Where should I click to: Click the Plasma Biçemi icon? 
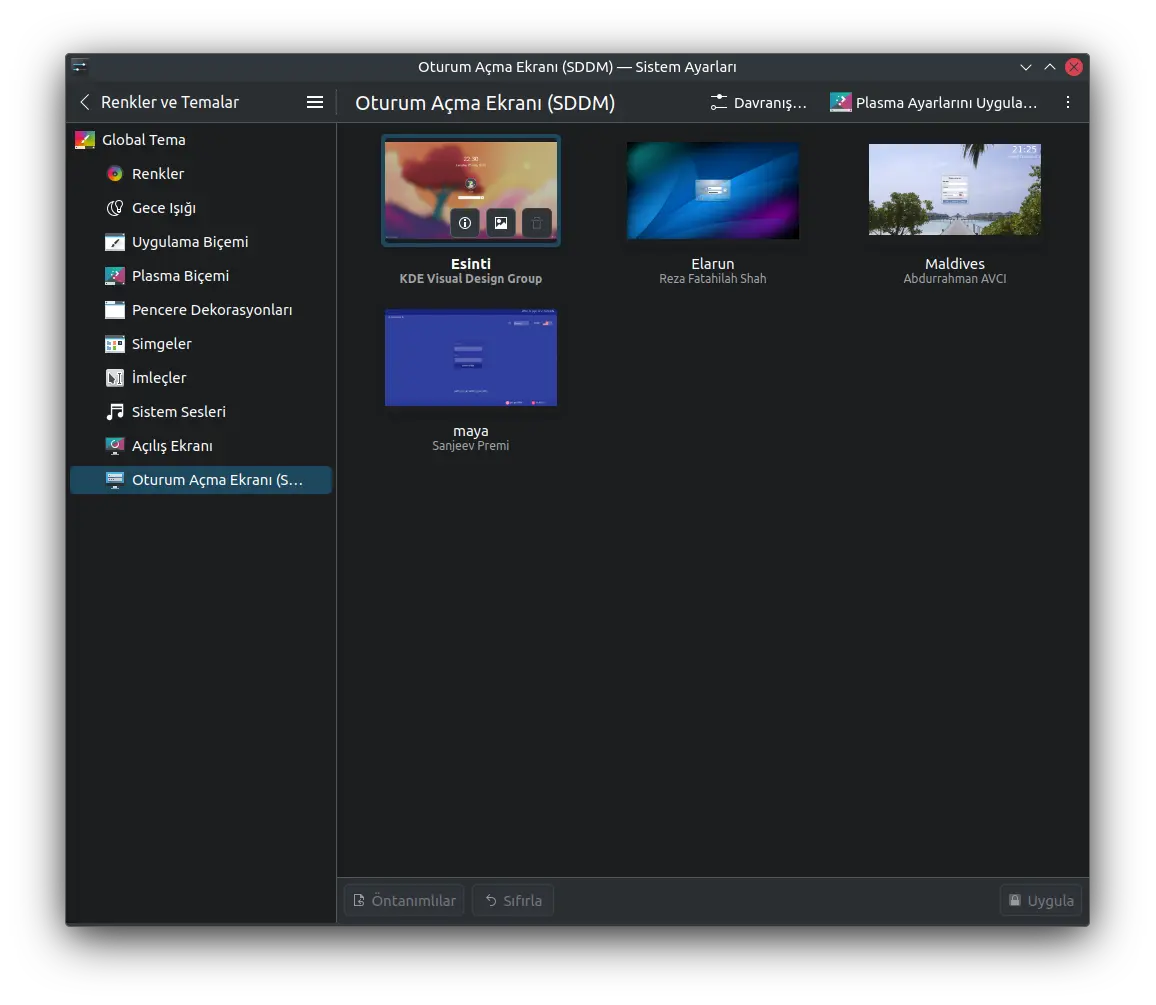point(114,276)
